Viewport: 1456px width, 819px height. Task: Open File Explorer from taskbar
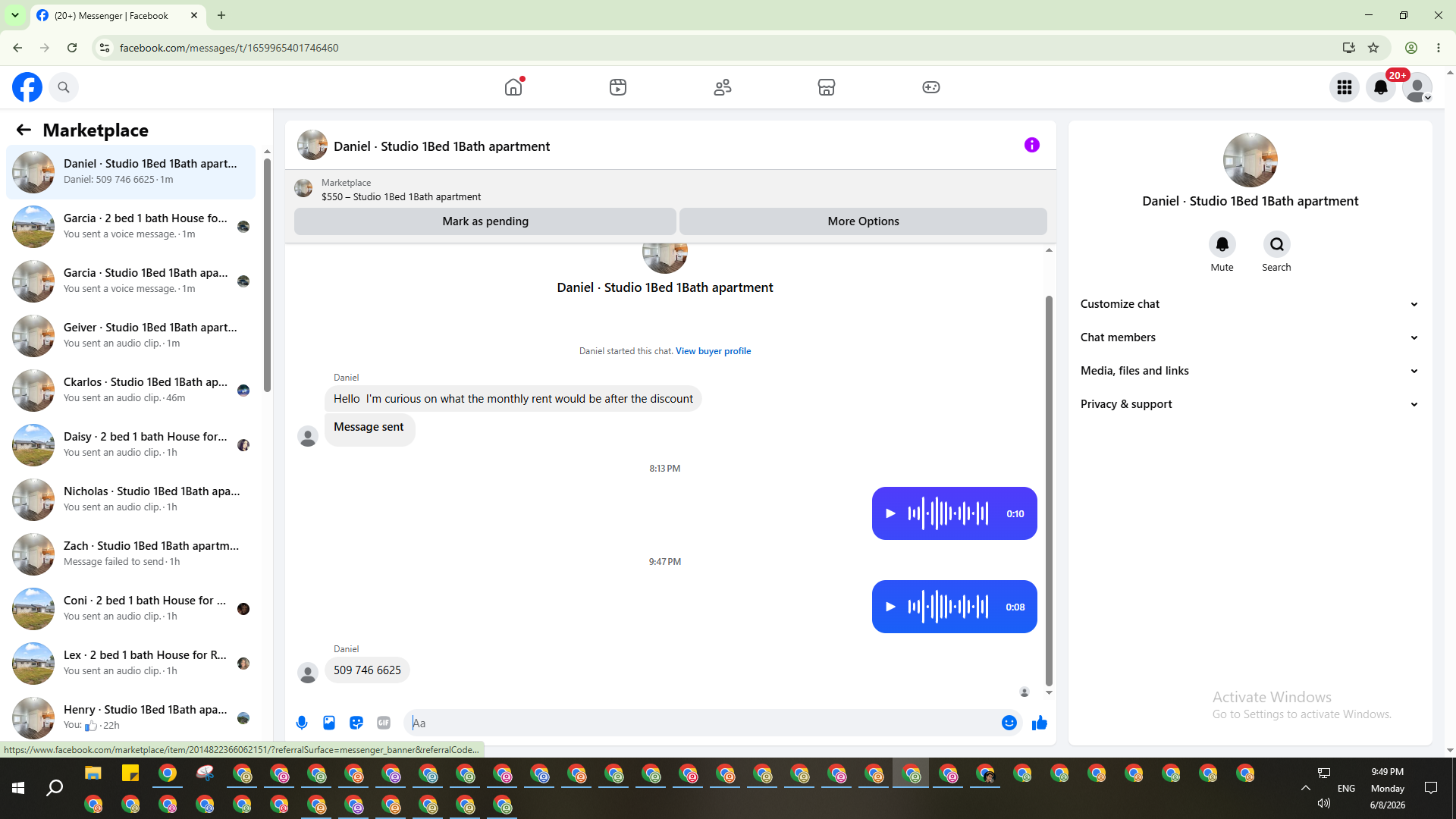[93, 773]
